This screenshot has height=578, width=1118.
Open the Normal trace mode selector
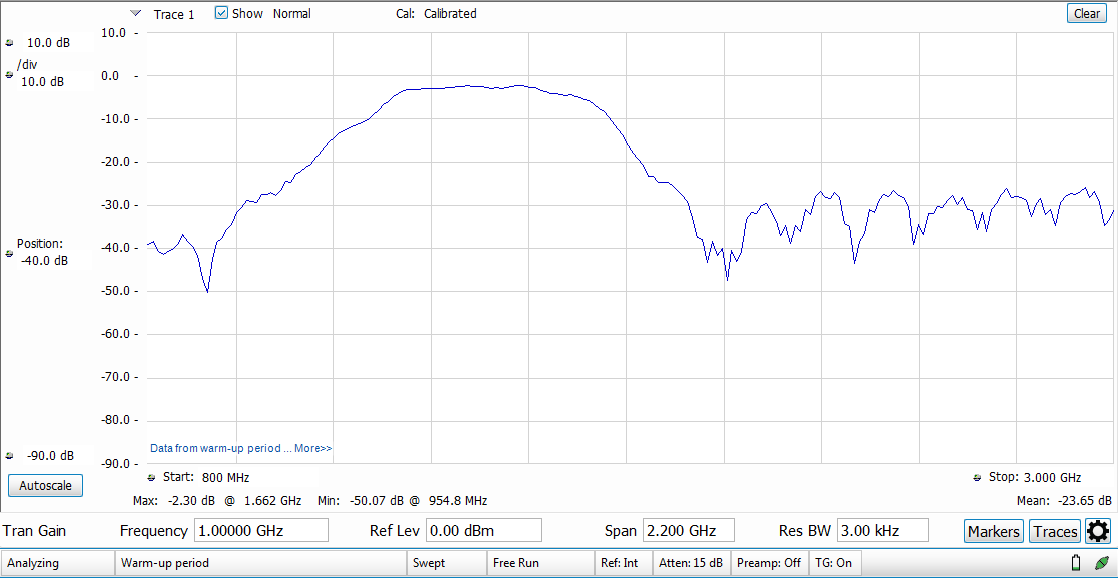291,14
